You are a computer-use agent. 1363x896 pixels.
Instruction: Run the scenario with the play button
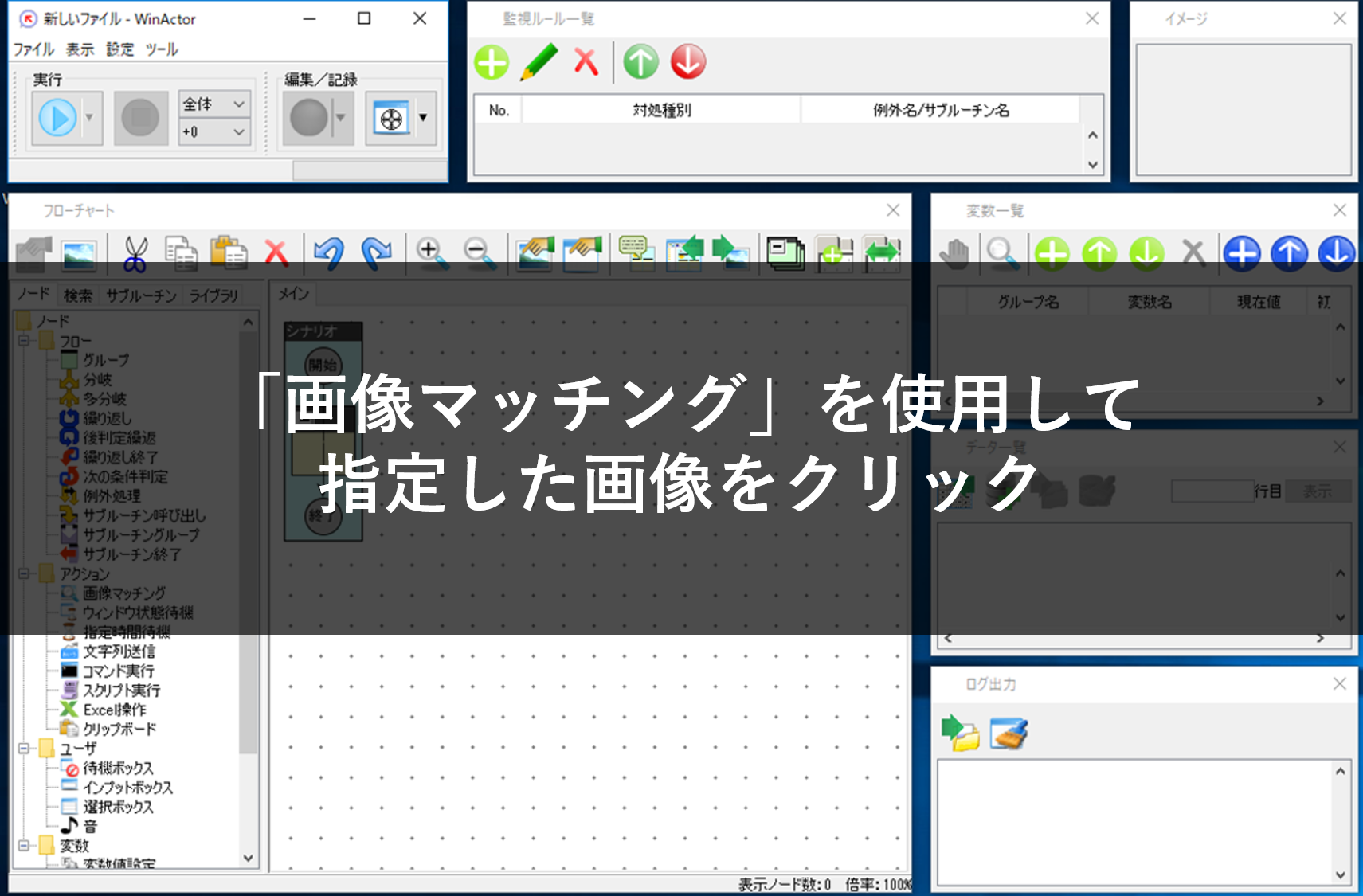pyautogui.click(x=57, y=118)
